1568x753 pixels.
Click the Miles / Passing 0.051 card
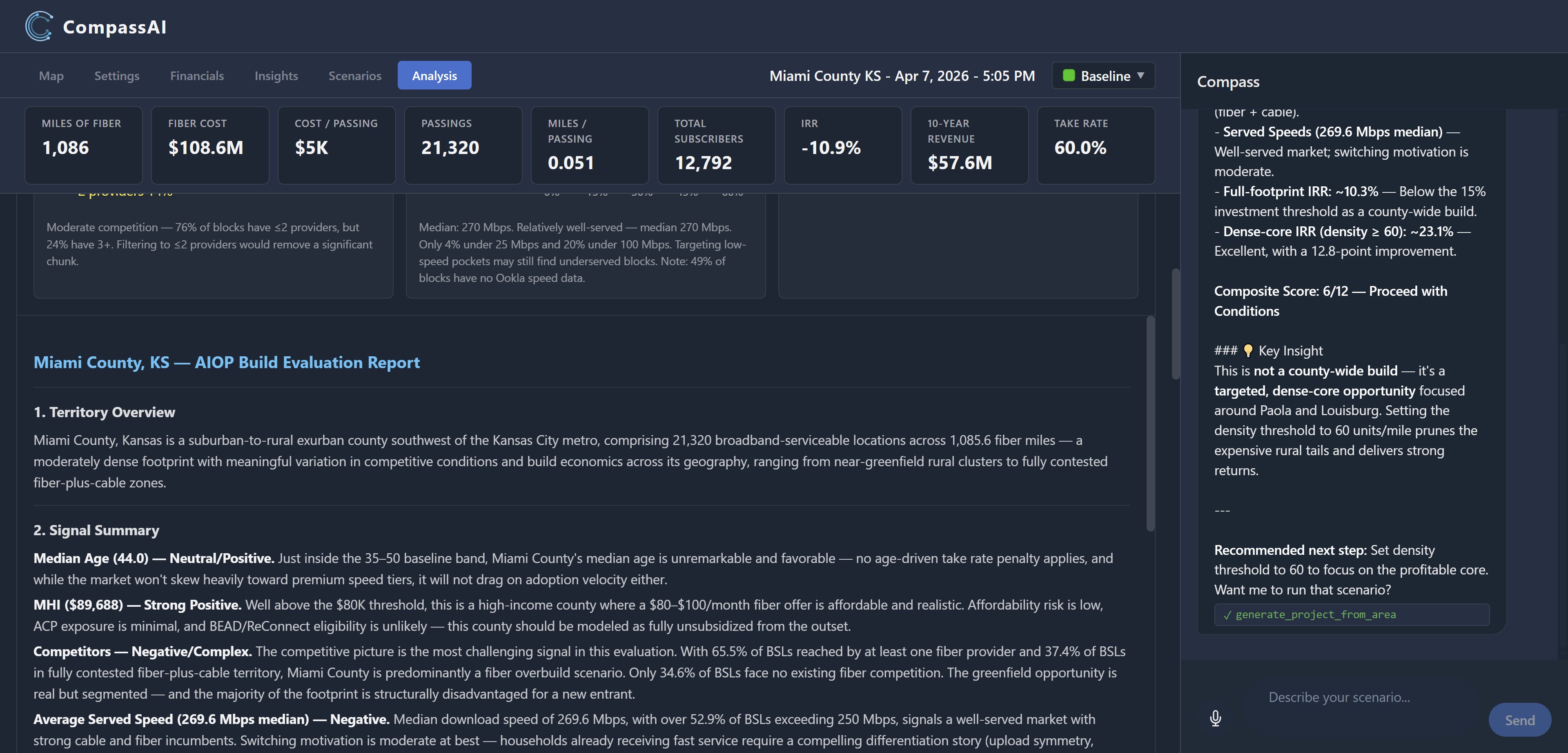[x=590, y=145]
